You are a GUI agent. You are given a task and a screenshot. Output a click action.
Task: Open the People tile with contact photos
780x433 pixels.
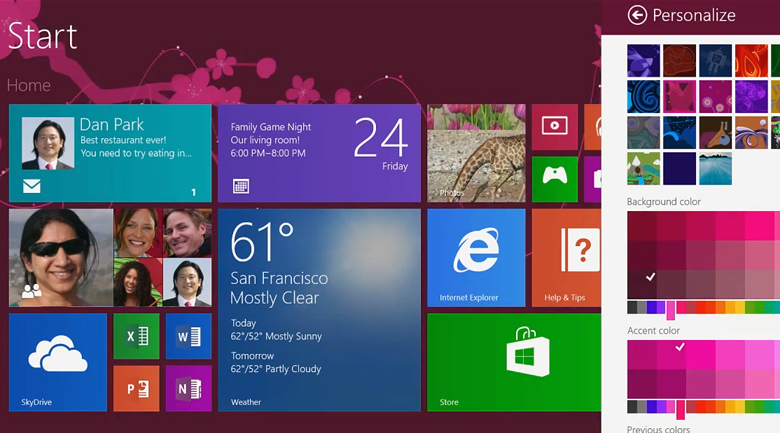(x=110, y=258)
